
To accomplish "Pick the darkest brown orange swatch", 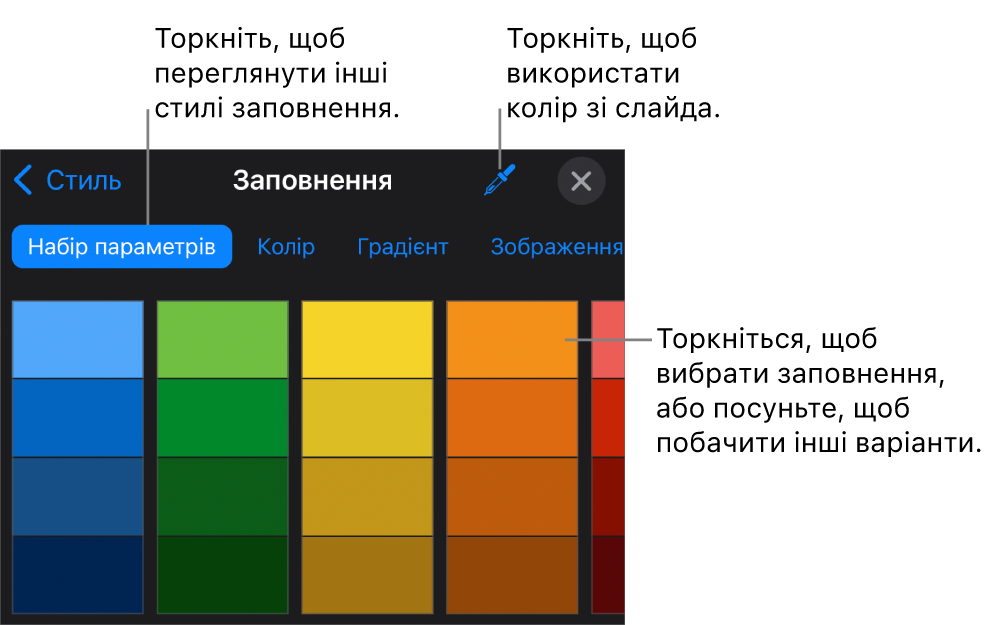I will tap(513, 575).
